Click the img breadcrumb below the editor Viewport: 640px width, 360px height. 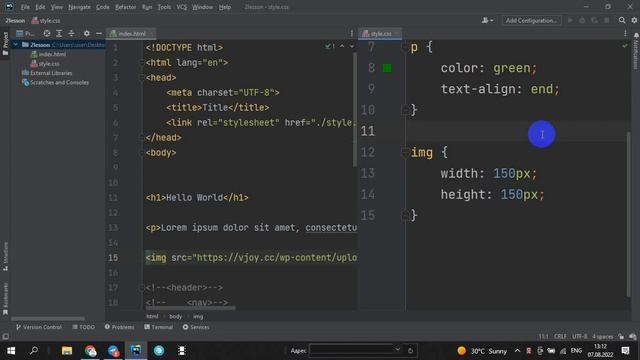[198, 316]
